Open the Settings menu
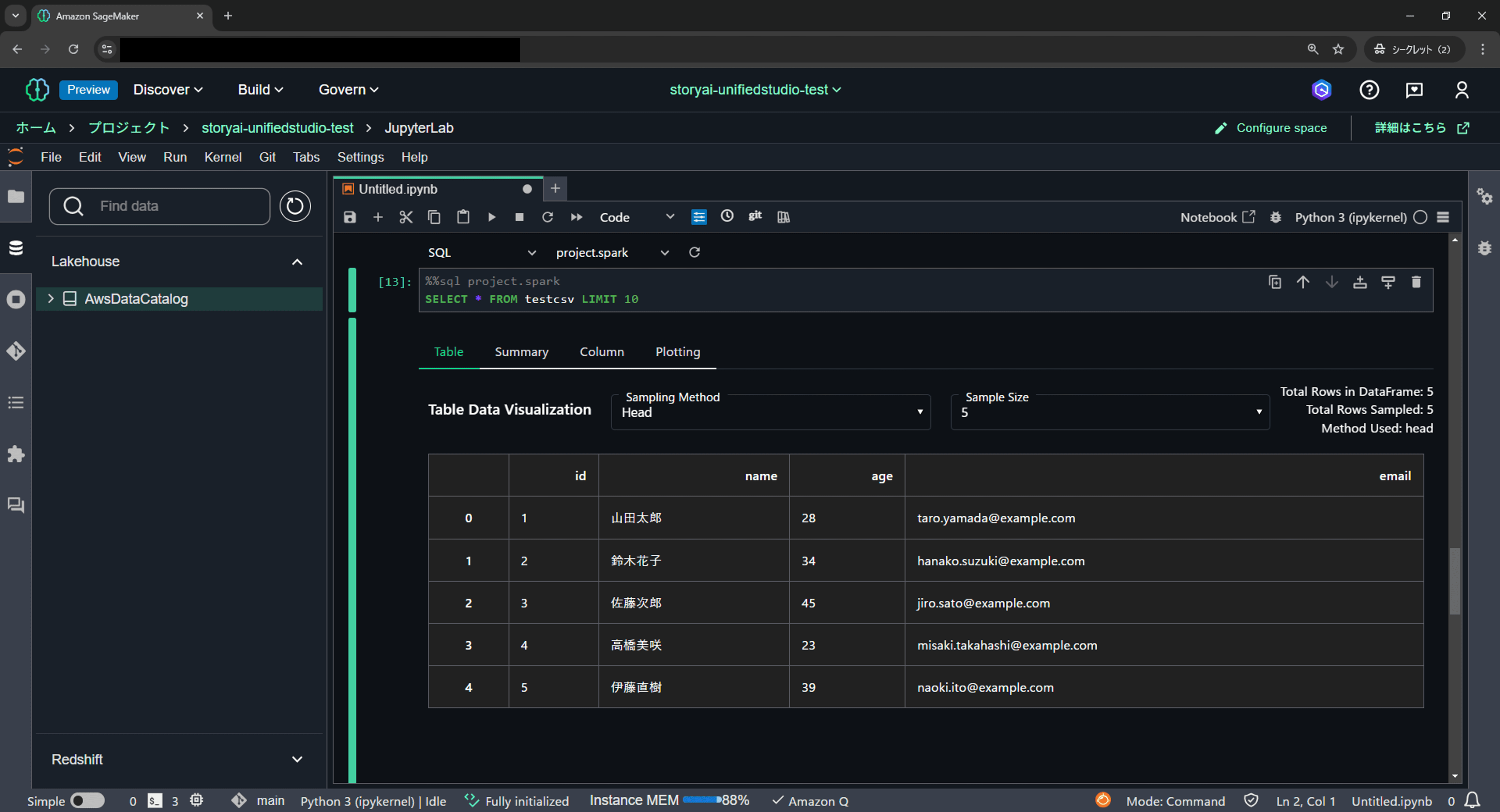This screenshot has width=1500, height=812. pyautogui.click(x=360, y=157)
